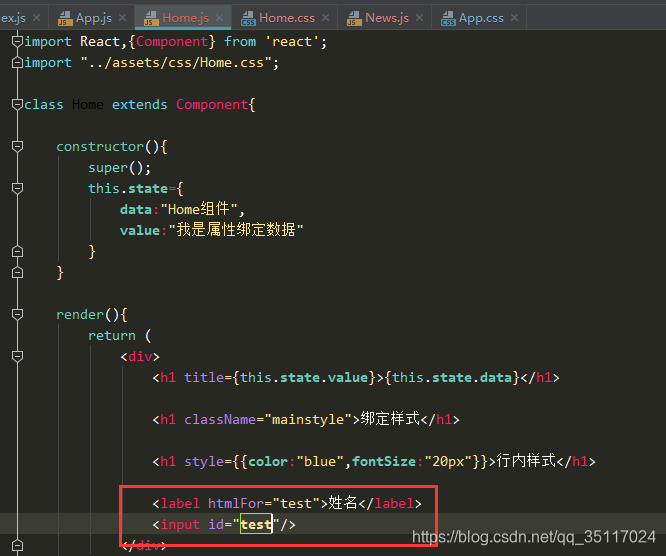Collapse the import React fold marker
This screenshot has width=666, height=556.
tap(17, 41)
